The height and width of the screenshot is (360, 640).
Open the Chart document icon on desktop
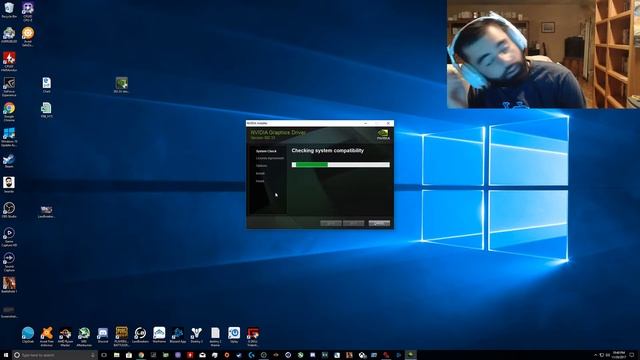click(x=47, y=85)
